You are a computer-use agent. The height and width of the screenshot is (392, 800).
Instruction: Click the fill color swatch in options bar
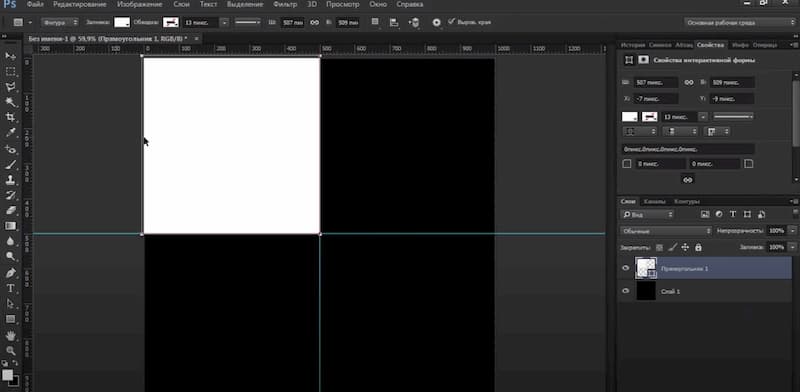coord(122,22)
